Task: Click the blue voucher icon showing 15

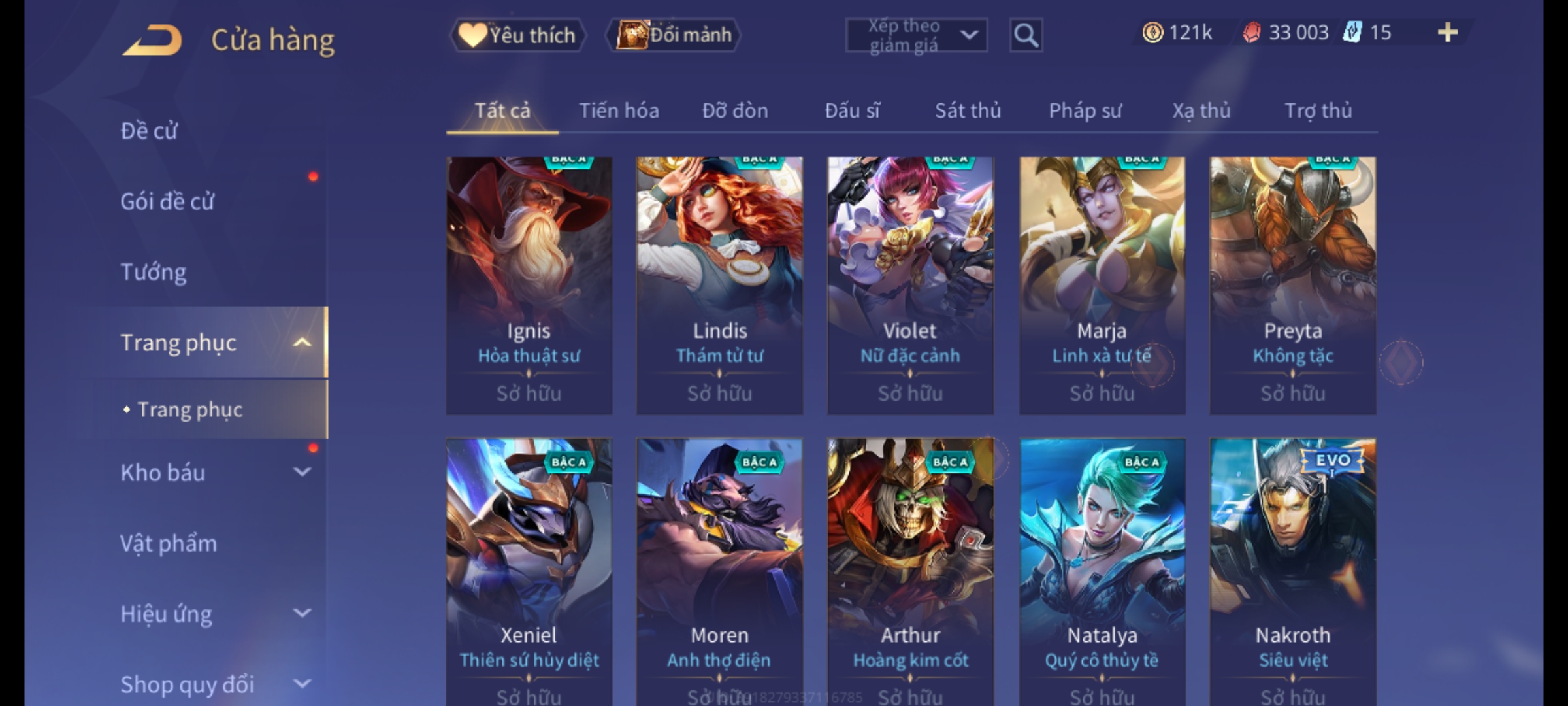Action: (1352, 33)
